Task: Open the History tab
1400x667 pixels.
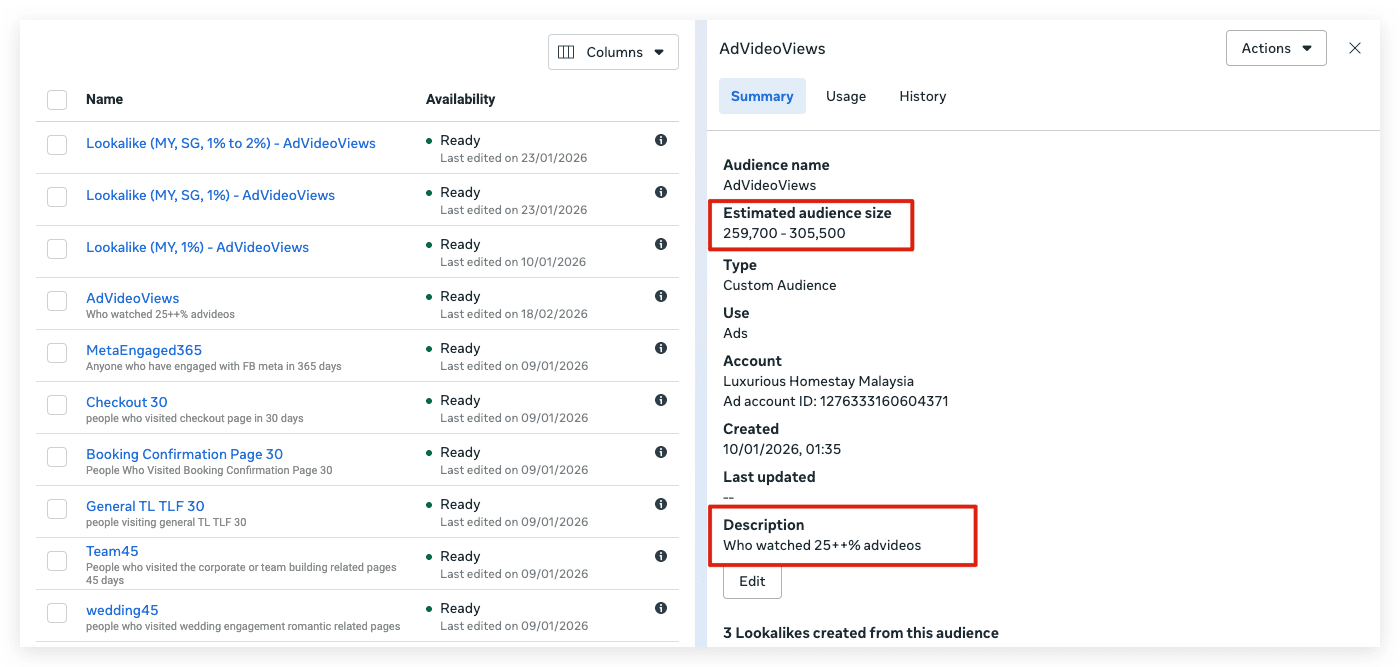Action: pos(923,96)
